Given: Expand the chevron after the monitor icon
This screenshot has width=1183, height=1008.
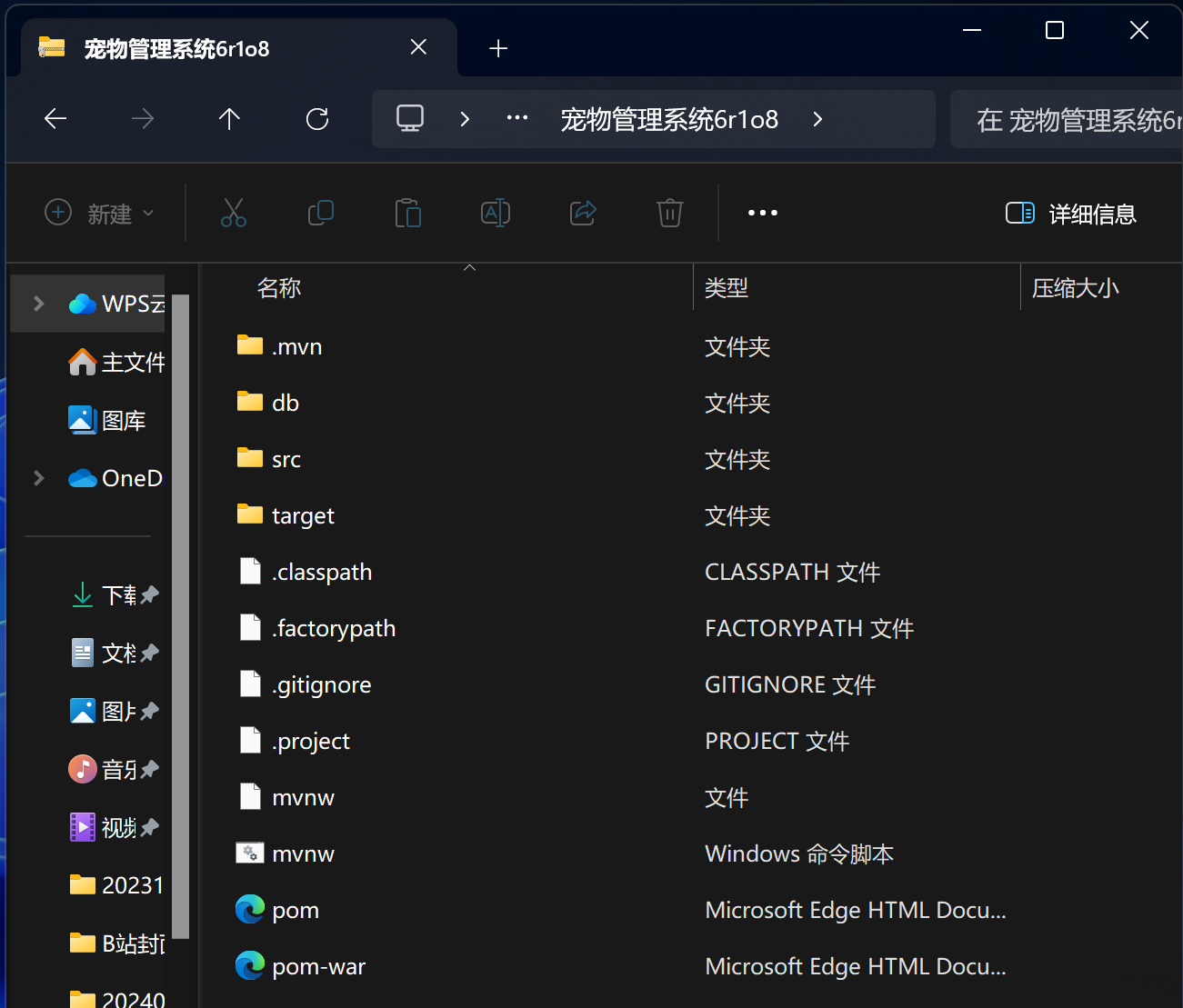Looking at the screenshot, I should [465, 119].
